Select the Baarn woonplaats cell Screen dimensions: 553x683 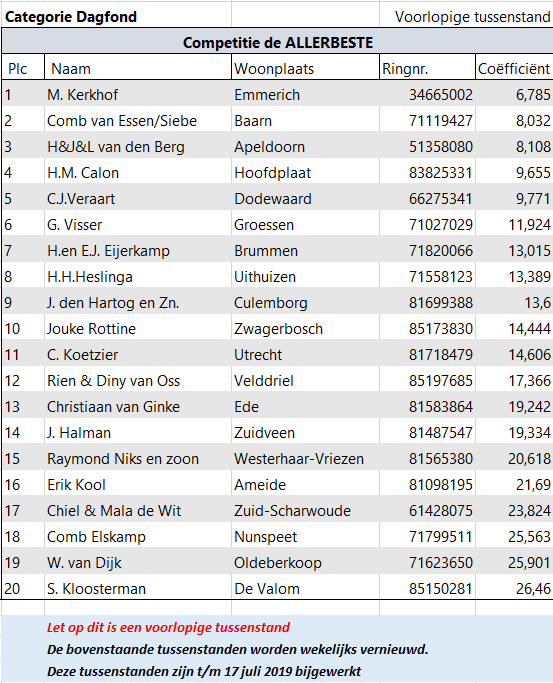[x=305, y=121]
